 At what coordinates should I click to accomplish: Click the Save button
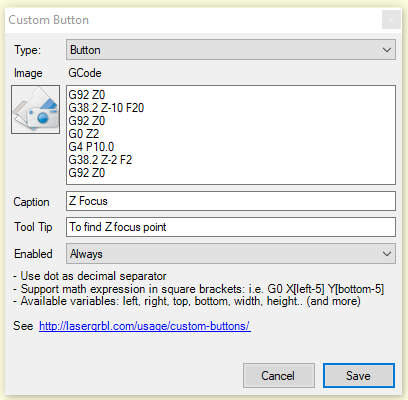tap(359, 376)
